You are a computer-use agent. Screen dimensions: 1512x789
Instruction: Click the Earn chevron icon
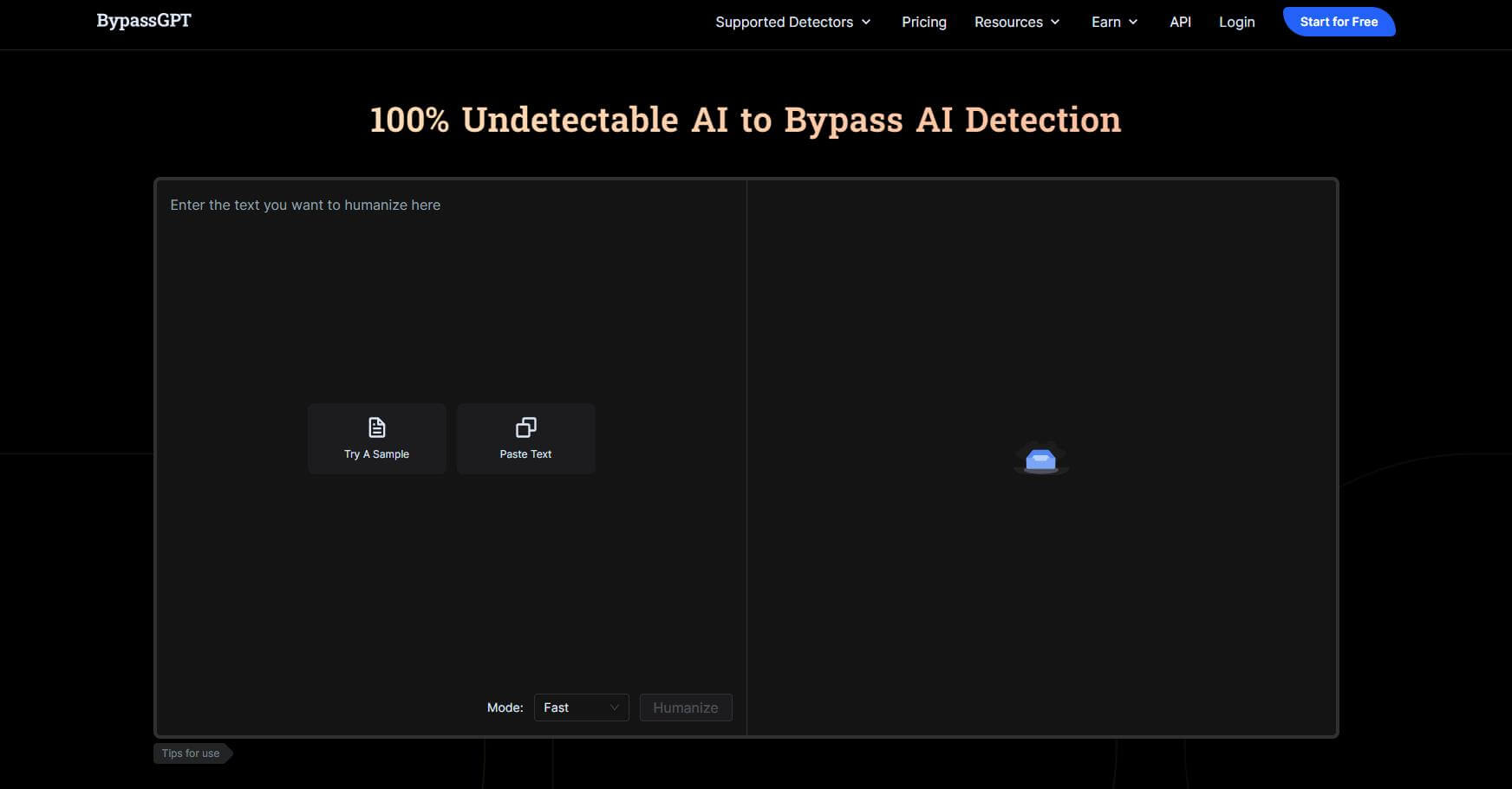(x=1134, y=22)
